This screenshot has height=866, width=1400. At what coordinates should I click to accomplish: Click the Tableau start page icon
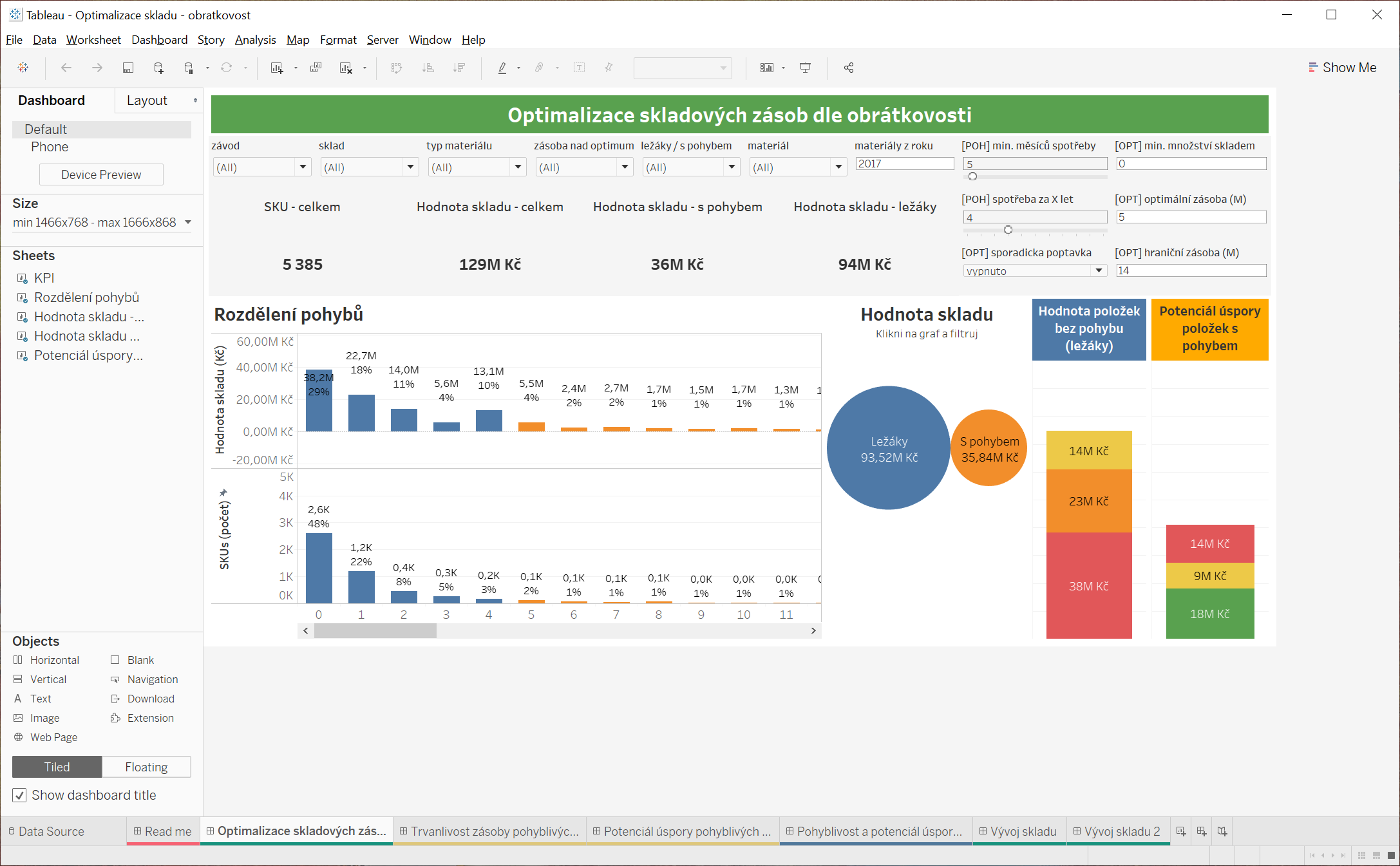tap(23, 68)
